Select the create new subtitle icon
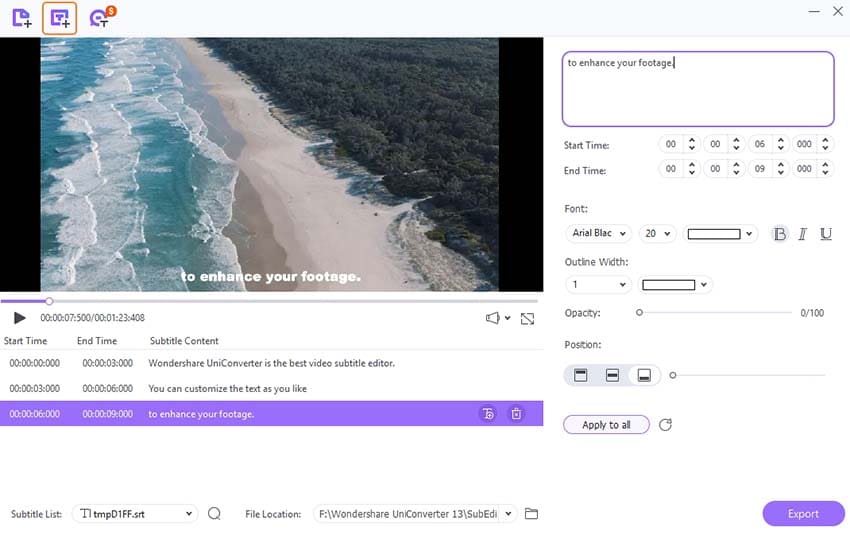850x535 pixels. click(60, 18)
